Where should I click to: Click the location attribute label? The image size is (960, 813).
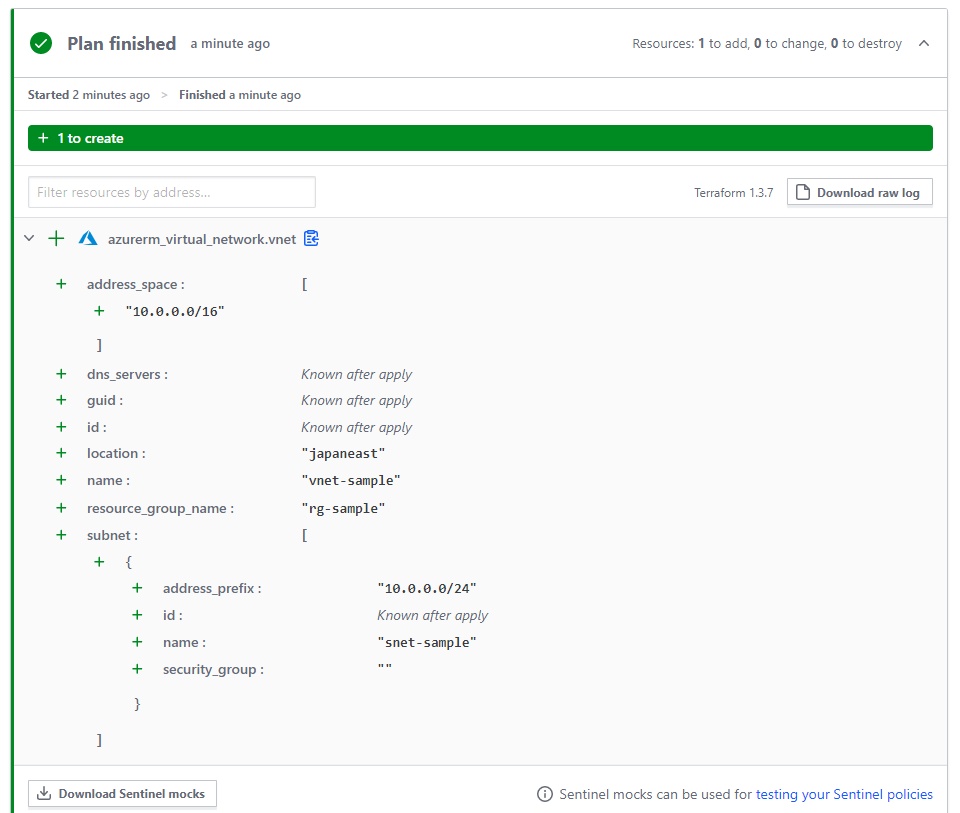point(116,454)
